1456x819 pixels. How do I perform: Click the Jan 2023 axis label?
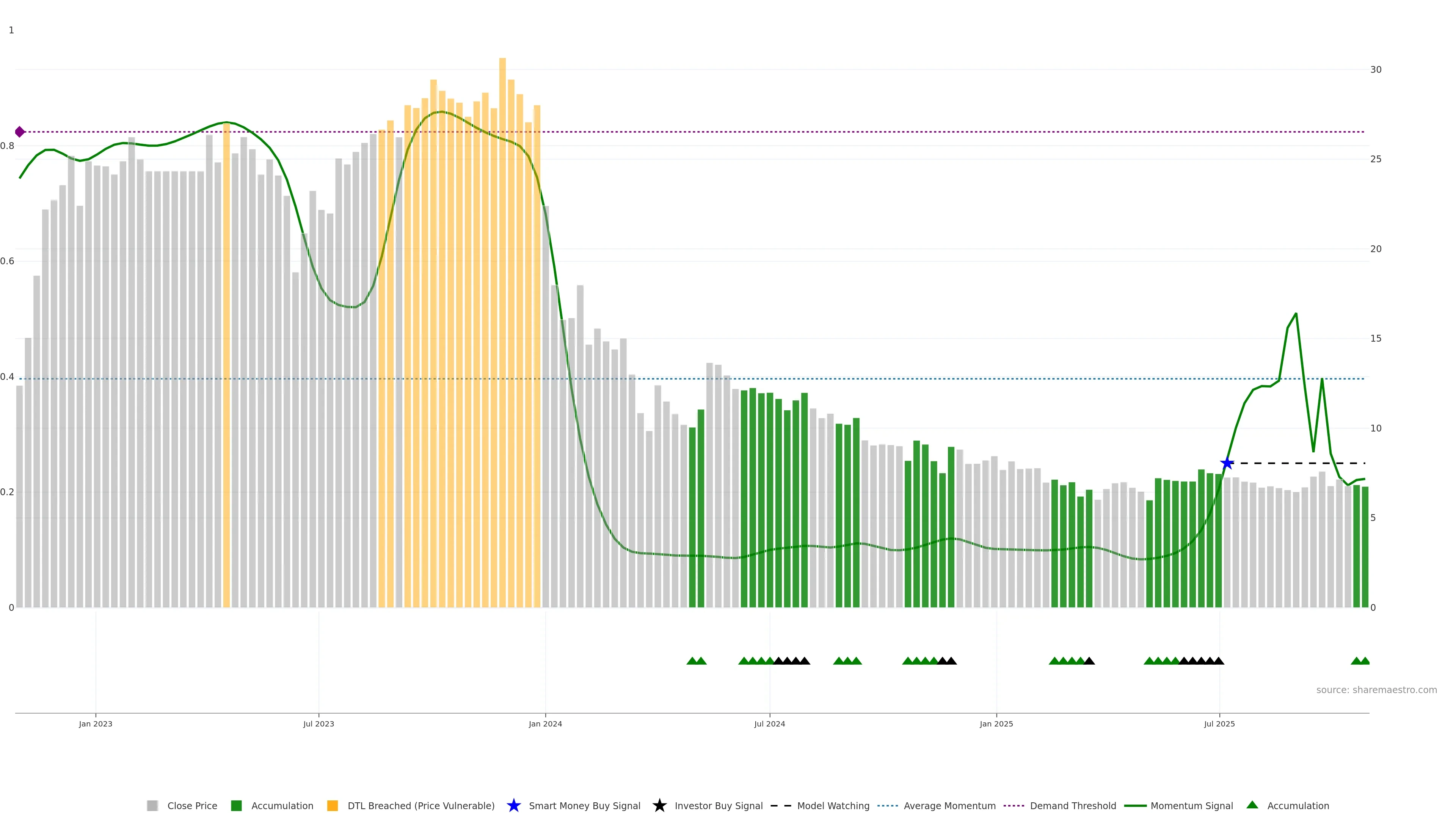point(96,723)
